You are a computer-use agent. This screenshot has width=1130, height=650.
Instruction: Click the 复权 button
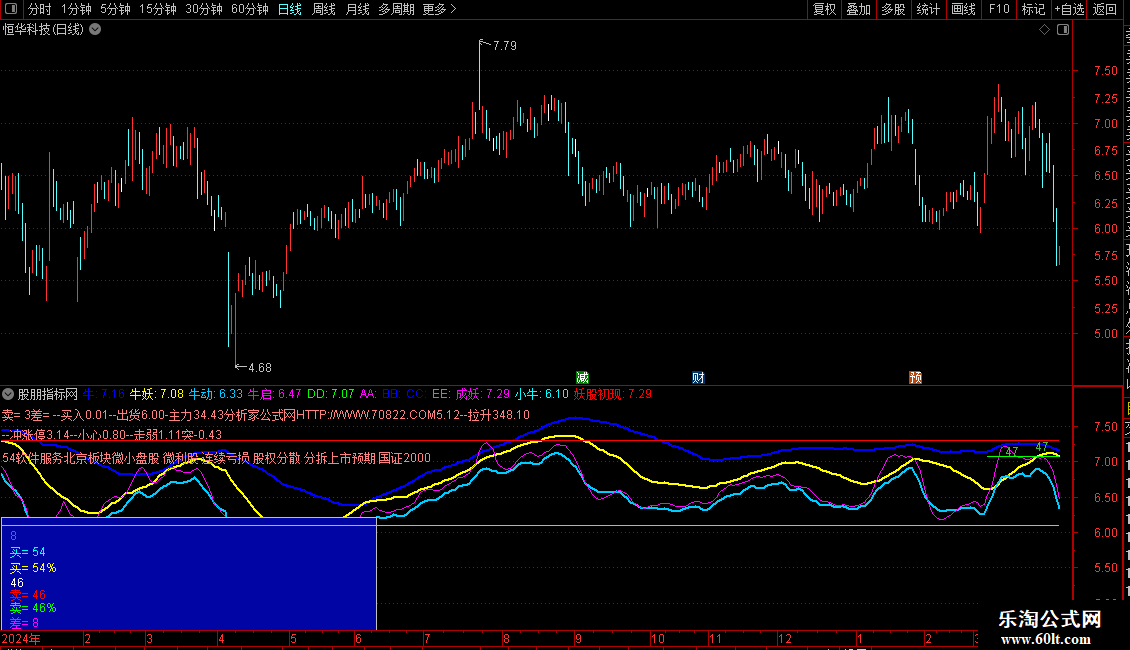824,9
